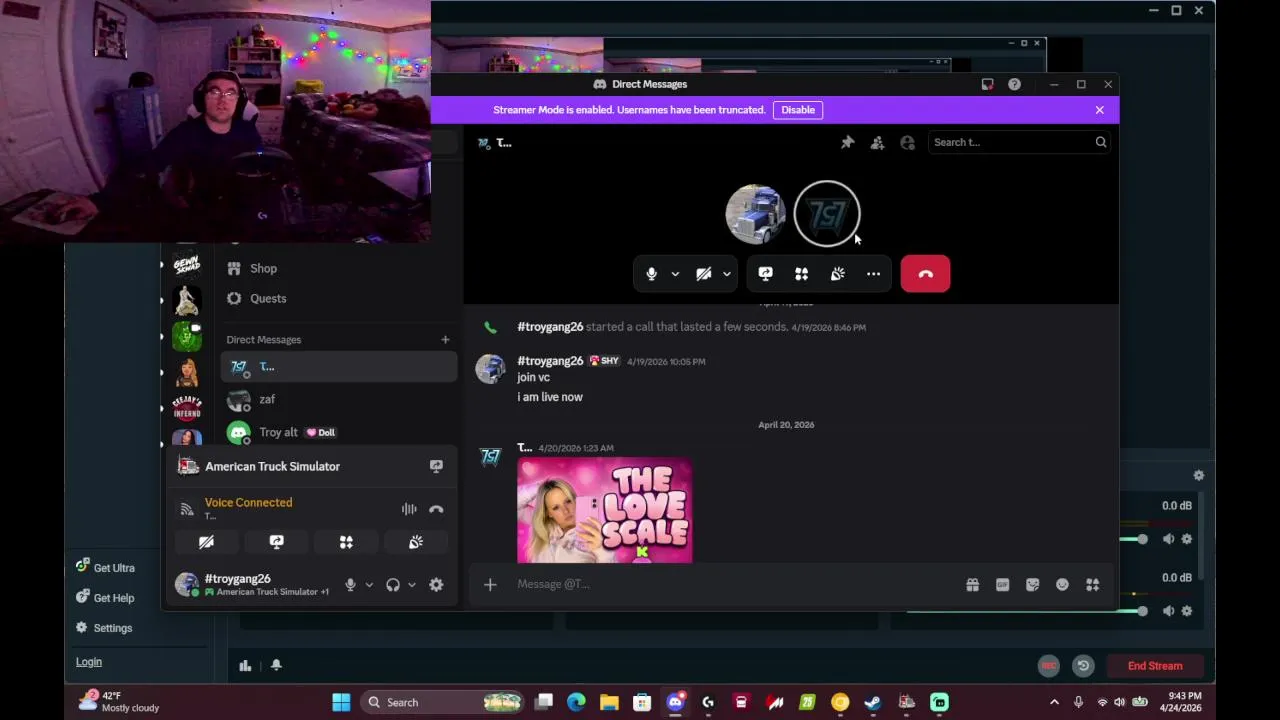Image resolution: width=1280 pixels, height=720 pixels.
Task: Launch activity from voice panel
Action: [x=346, y=542]
